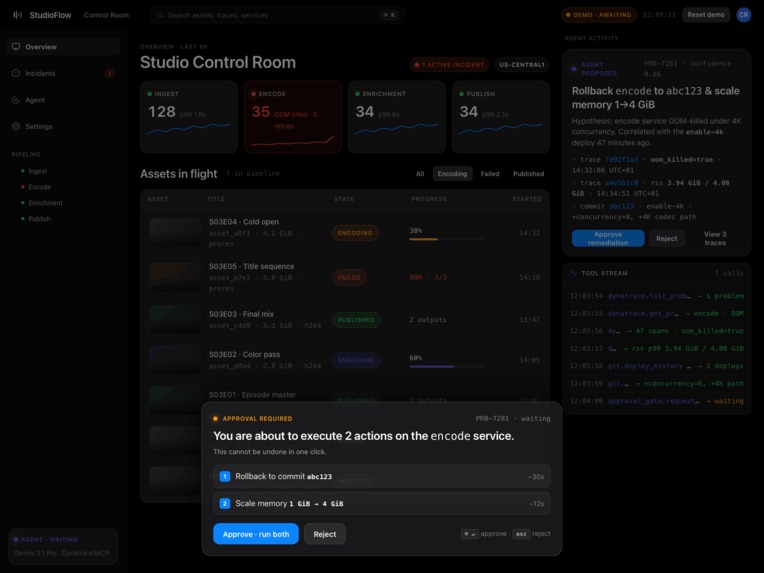Switch to the Published filter tab

528,173
